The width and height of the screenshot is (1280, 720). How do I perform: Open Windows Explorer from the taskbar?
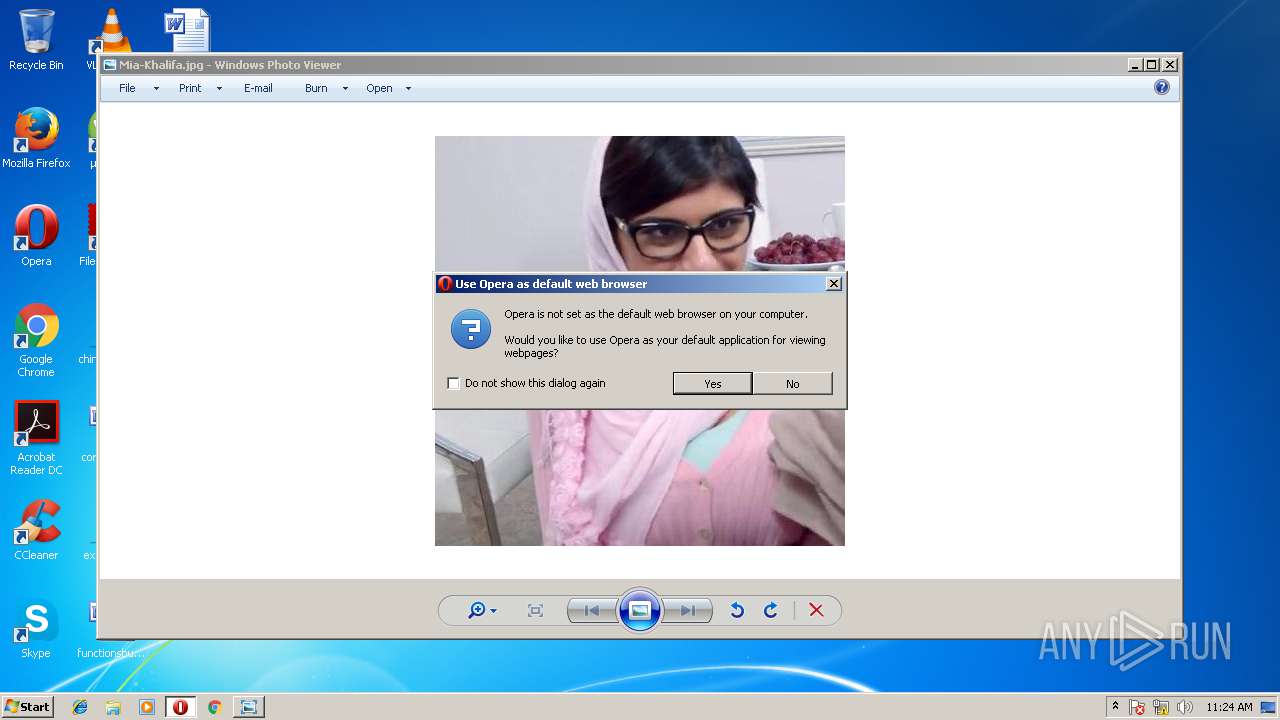[x=113, y=707]
